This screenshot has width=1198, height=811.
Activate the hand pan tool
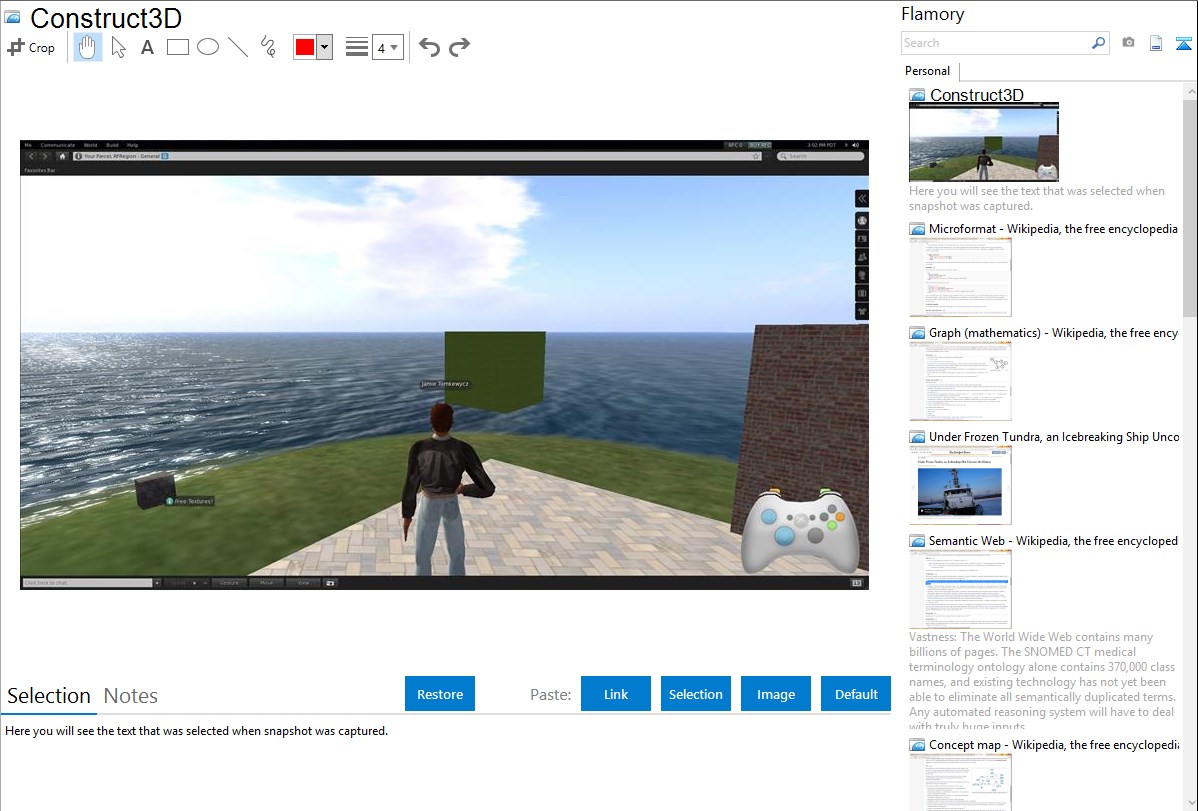(x=88, y=47)
